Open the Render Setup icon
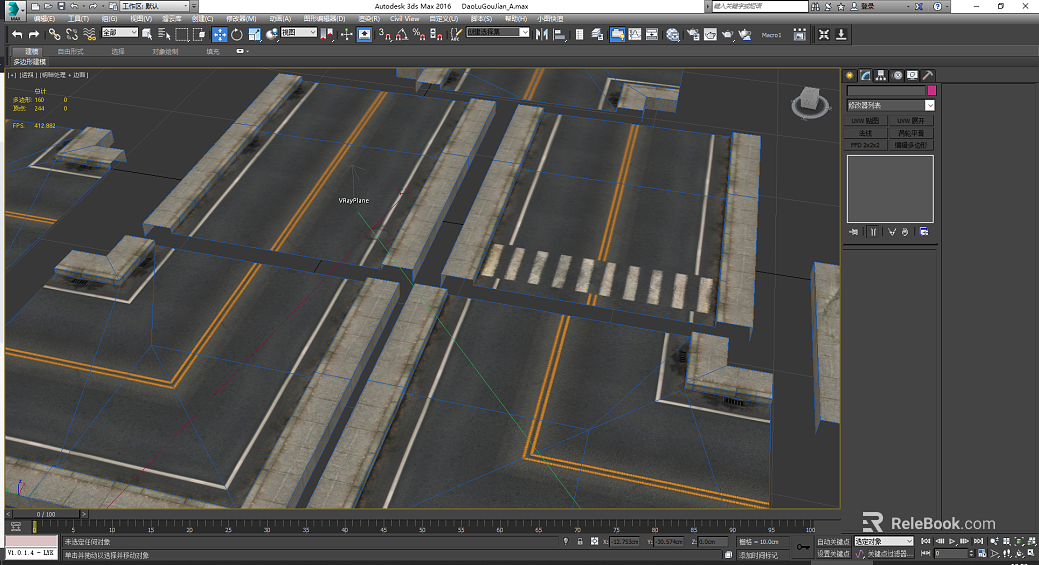 tap(693, 34)
